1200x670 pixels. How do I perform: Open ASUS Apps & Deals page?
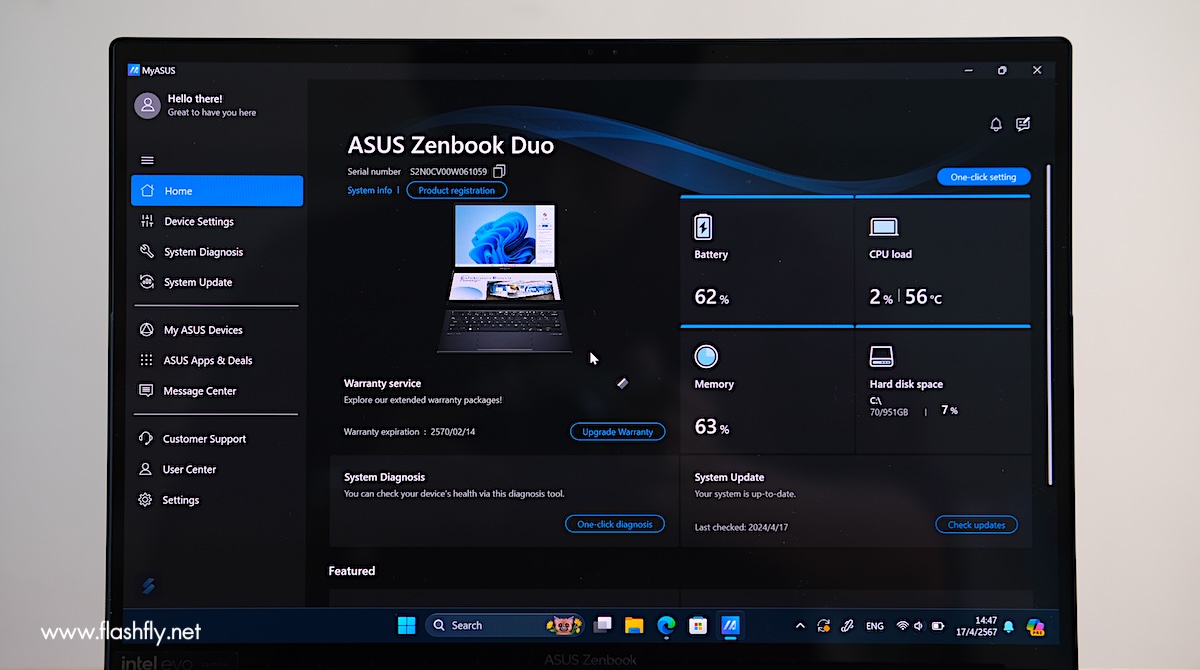coord(208,361)
